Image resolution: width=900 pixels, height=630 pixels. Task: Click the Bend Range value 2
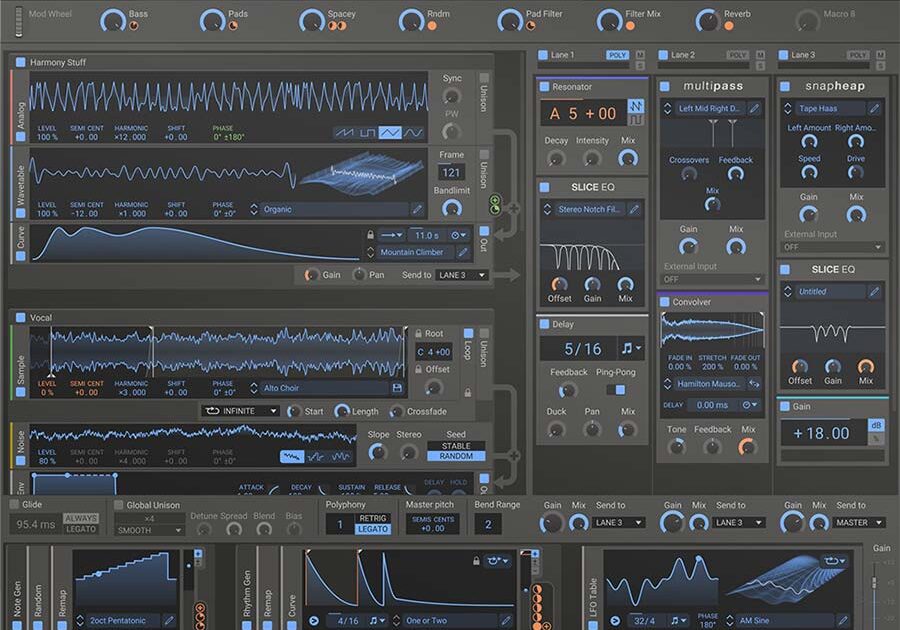488,524
